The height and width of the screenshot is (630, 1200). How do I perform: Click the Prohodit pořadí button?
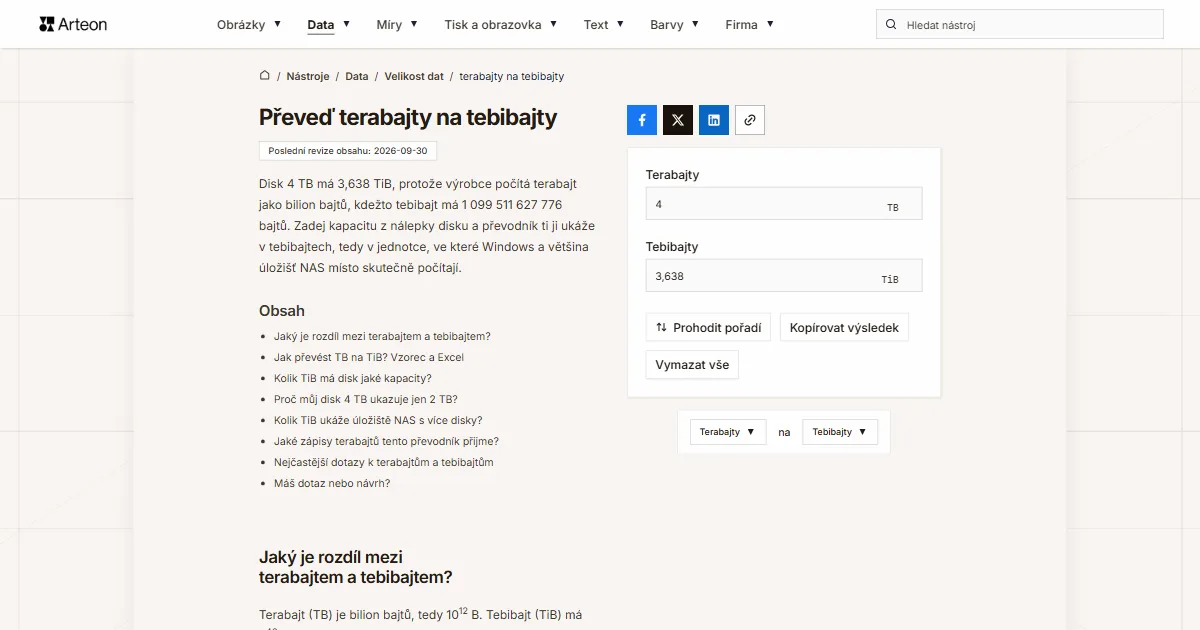(x=708, y=327)
